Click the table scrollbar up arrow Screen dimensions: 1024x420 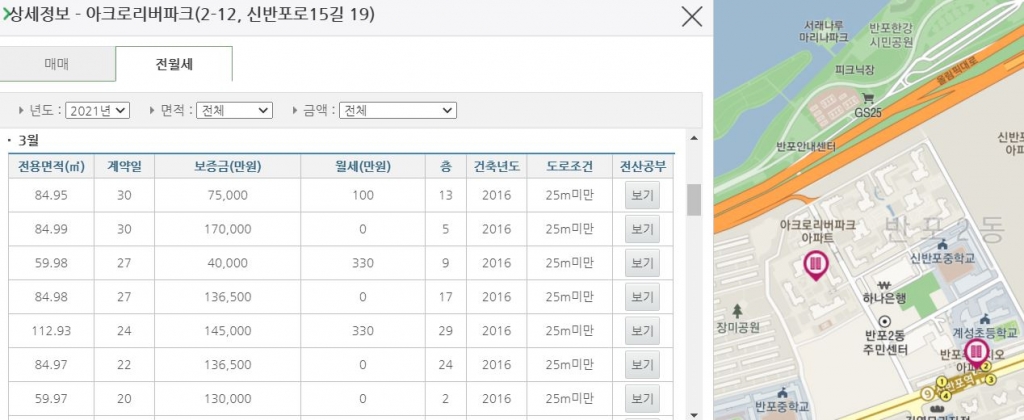694,138
